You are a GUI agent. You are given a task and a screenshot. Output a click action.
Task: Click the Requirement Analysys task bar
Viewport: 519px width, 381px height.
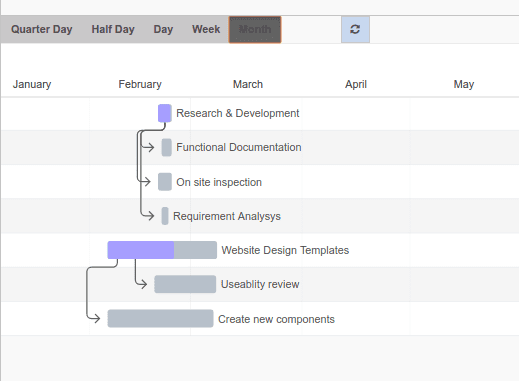[165, 216]
